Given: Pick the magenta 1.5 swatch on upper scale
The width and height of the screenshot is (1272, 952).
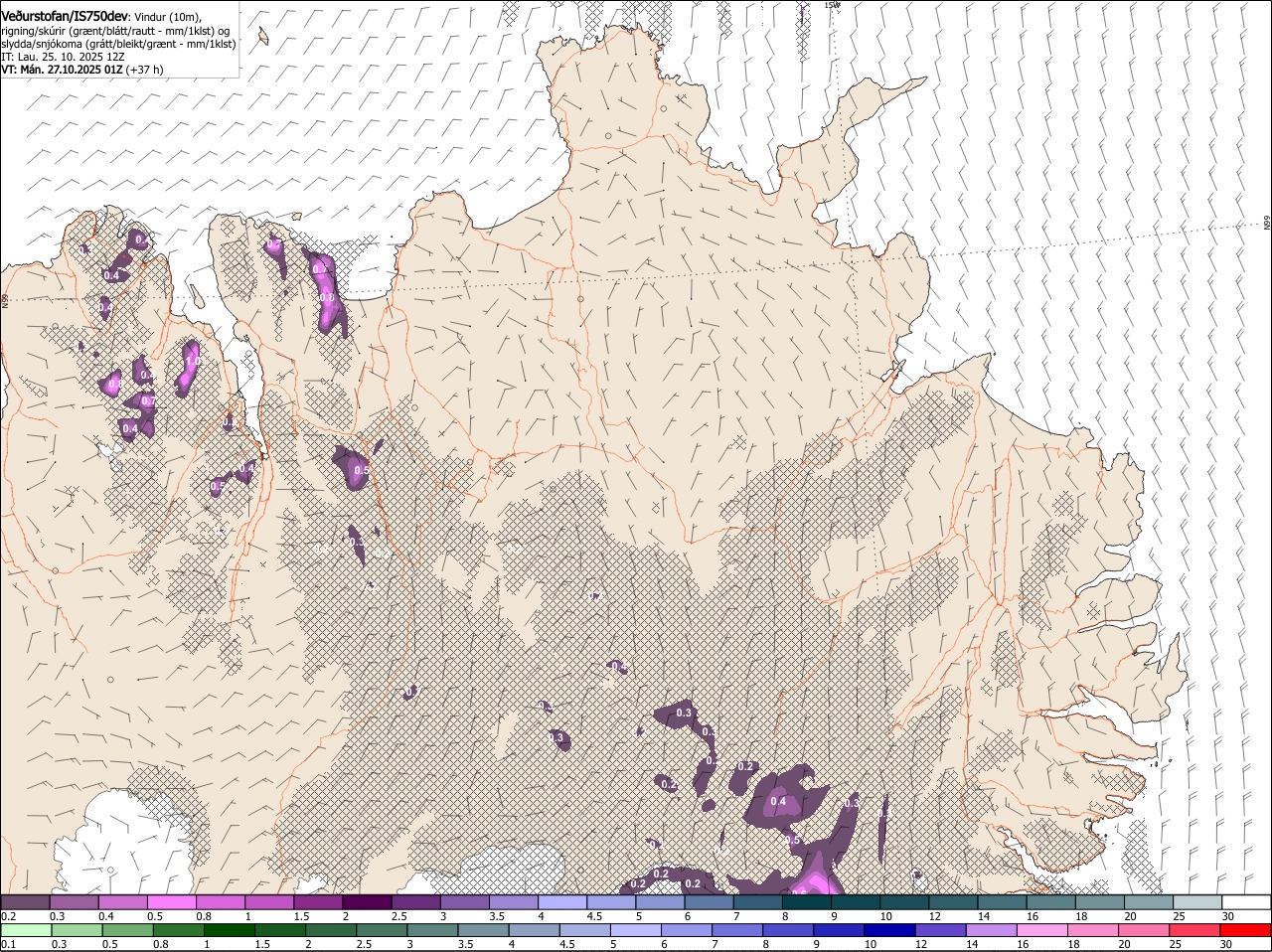Looking at the screenshot, I should (x=318, y=901).
